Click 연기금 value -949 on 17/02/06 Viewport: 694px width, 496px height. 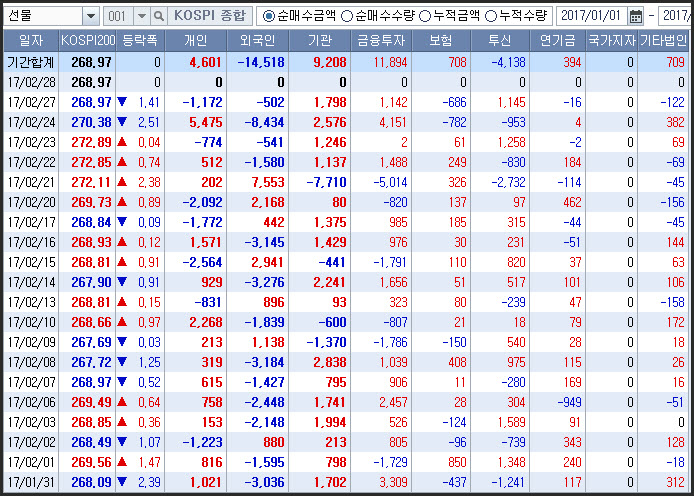(x=570, y=402)
